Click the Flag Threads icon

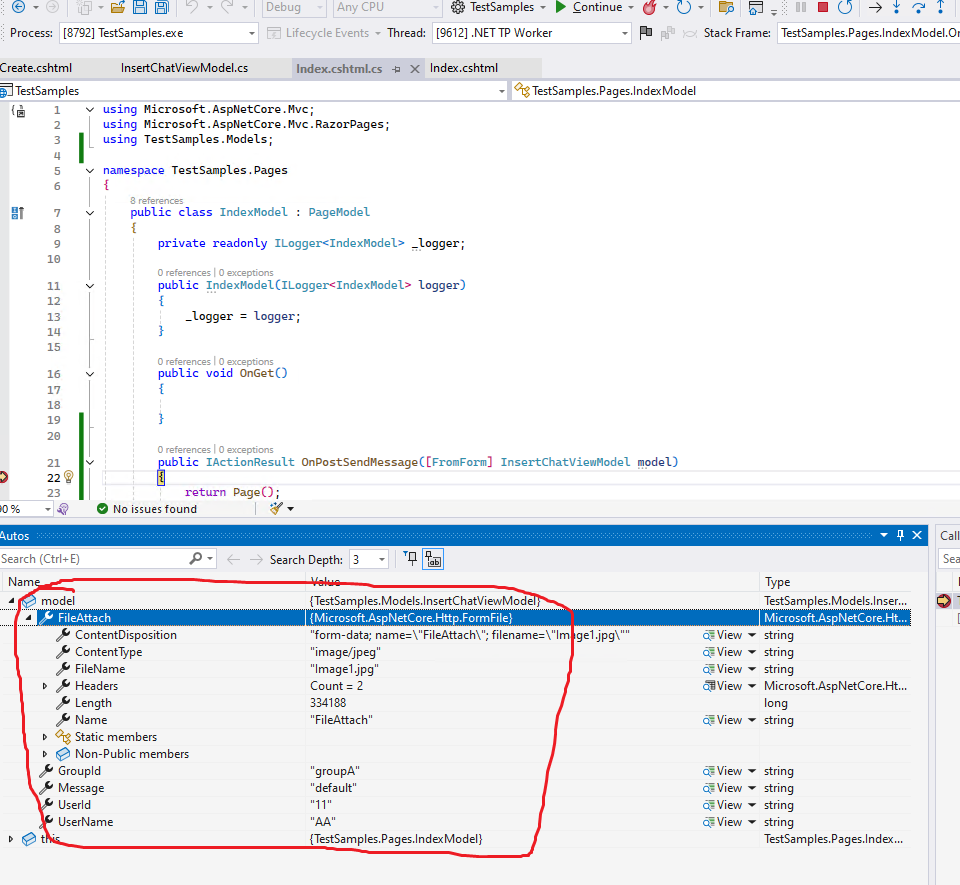645,32
